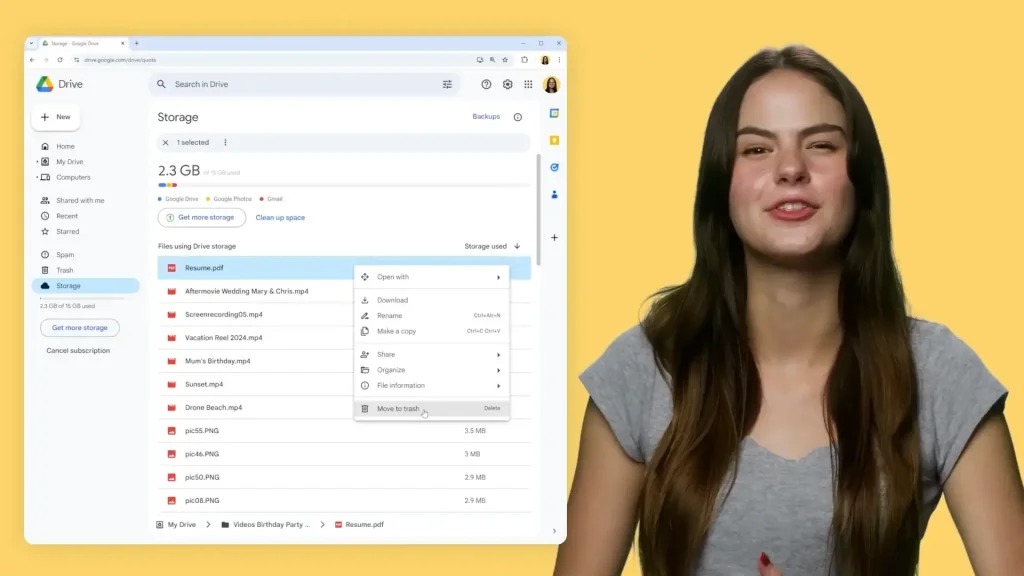Toggle the Storage used sort arrow
This screenshot has height=576, width=1024.
point(517,246)
